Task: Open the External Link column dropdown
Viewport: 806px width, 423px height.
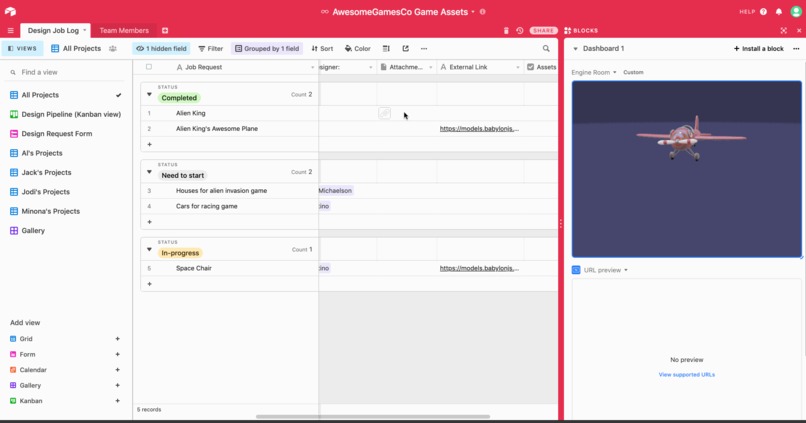Action: click(x=518, y=67)
